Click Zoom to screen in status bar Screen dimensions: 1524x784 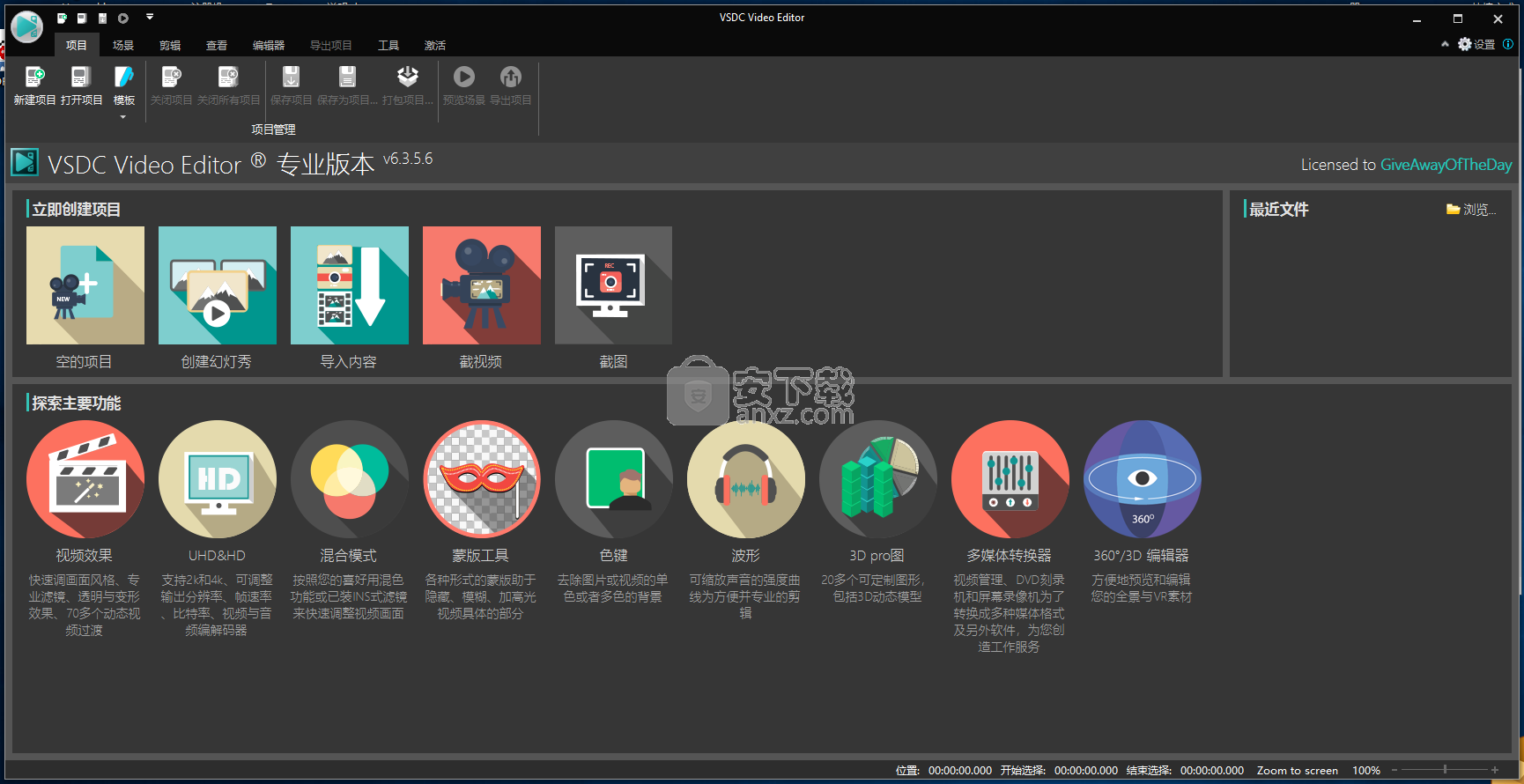1297,771
